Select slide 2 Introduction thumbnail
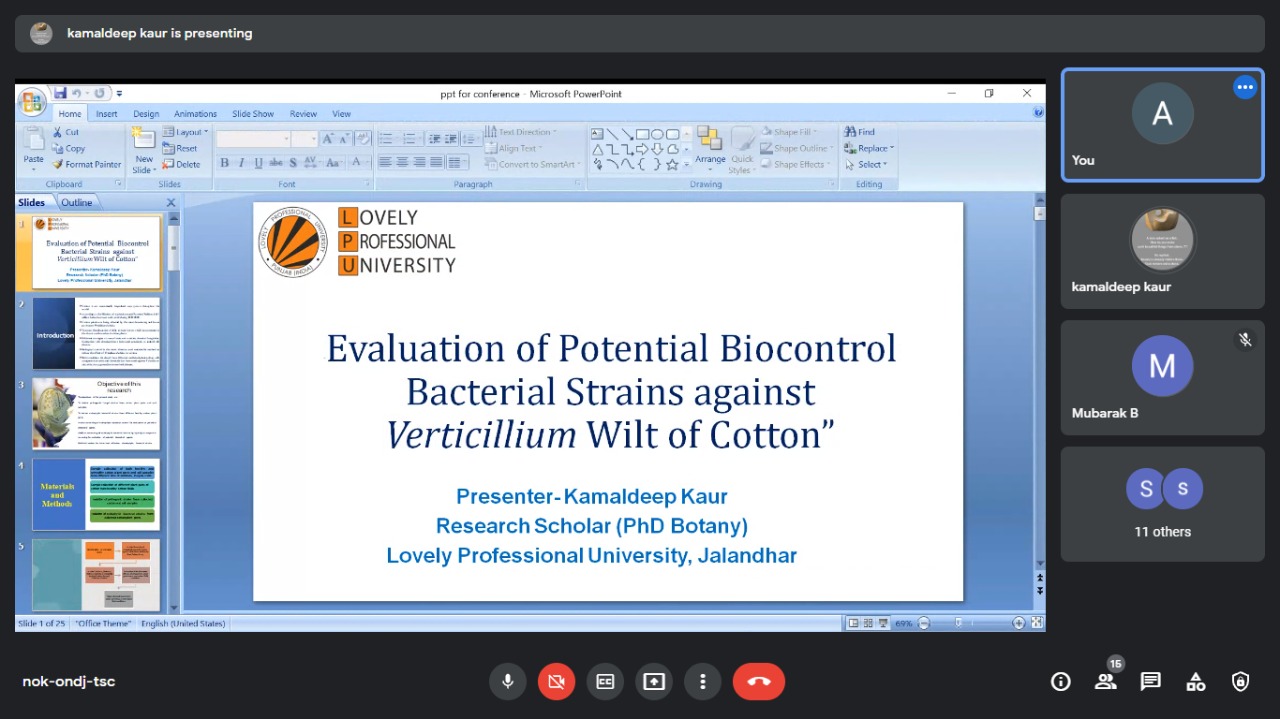Image resolution: width=1280 pixels, height=719 pixels. (x=96, y=335)
